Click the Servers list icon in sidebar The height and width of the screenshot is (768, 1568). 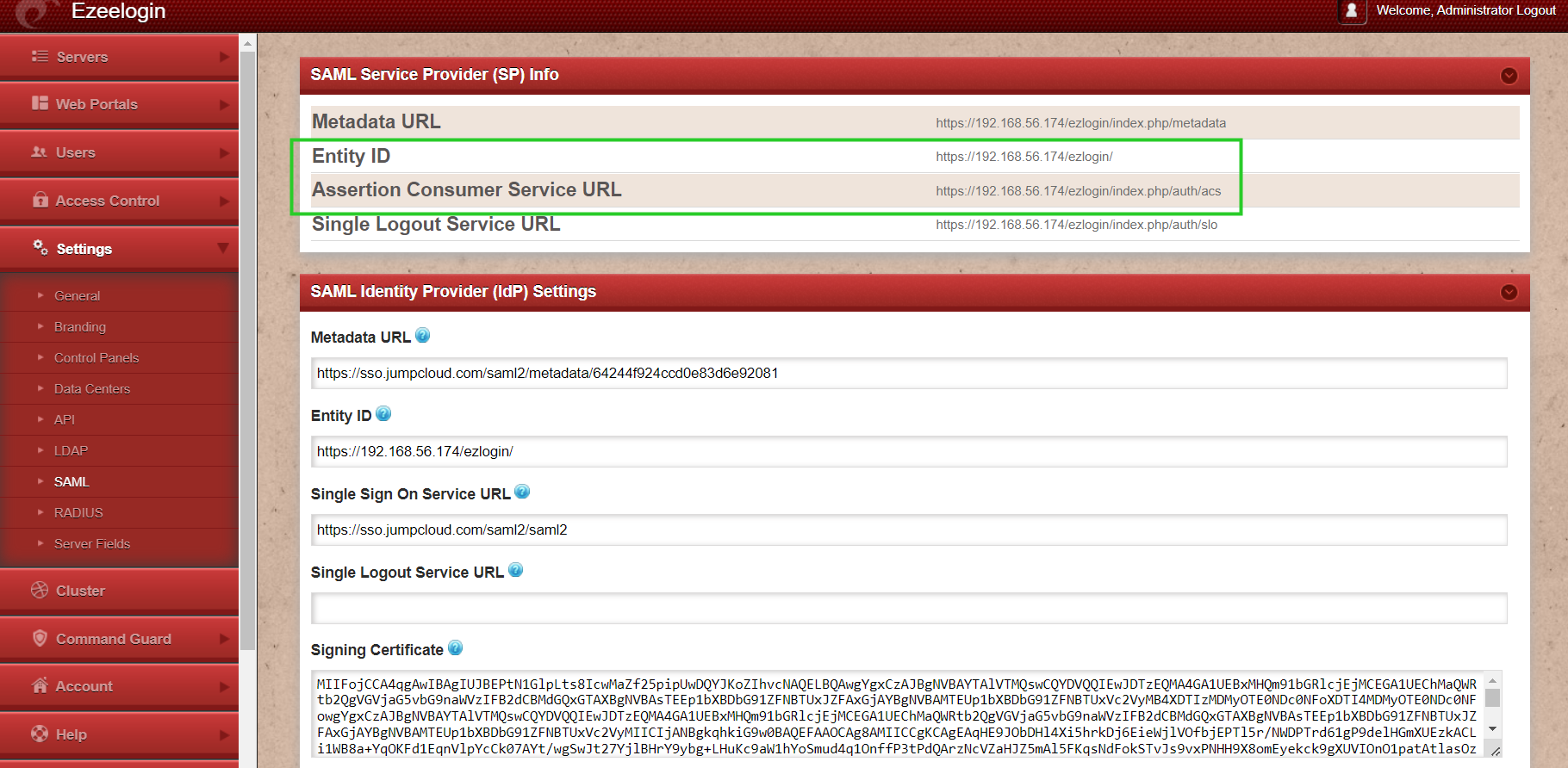point(40,56)
